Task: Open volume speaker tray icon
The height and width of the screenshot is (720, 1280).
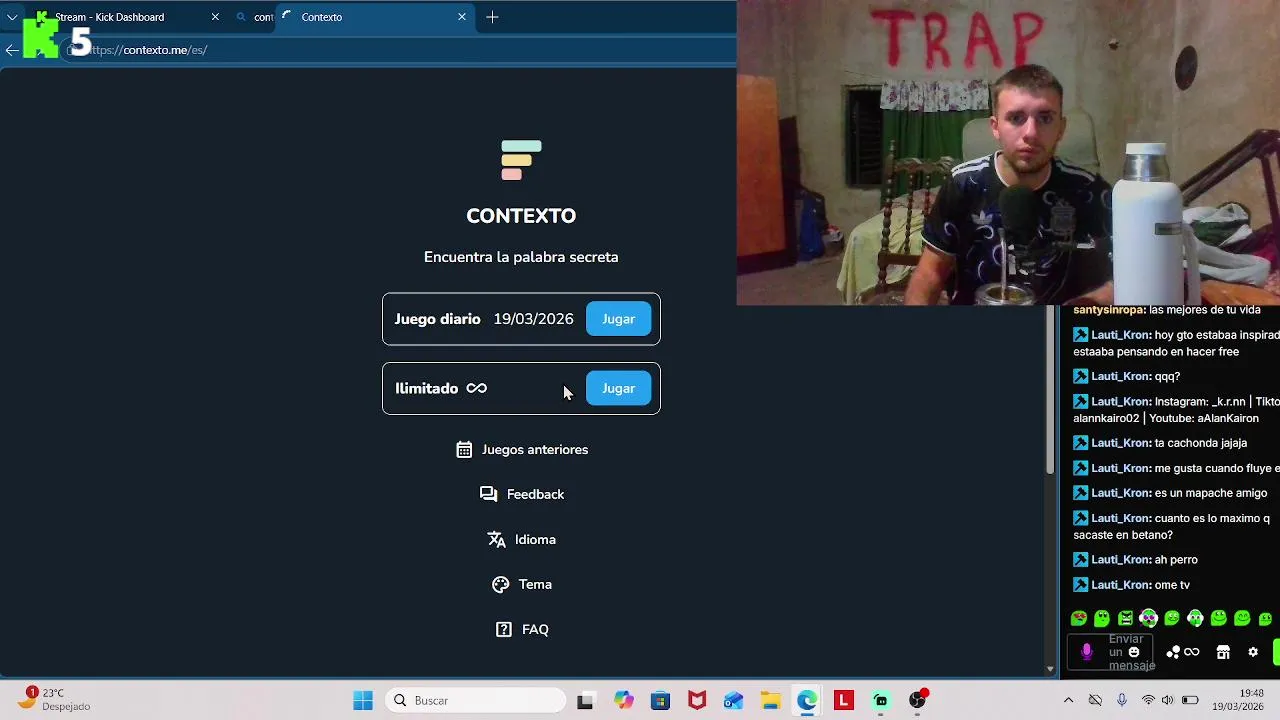Action: 1167,701
